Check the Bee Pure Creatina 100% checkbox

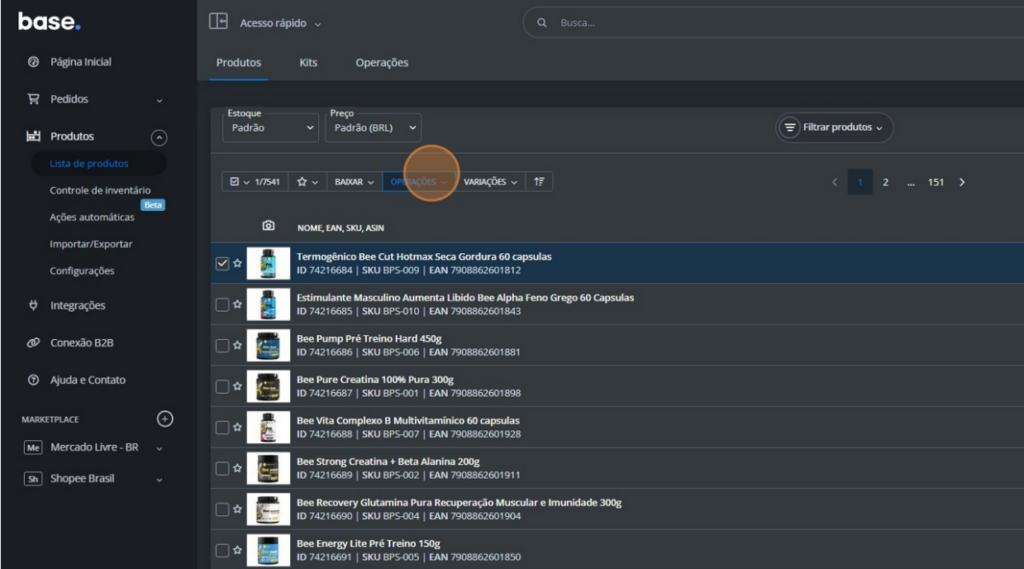click(x=222, y=387)
